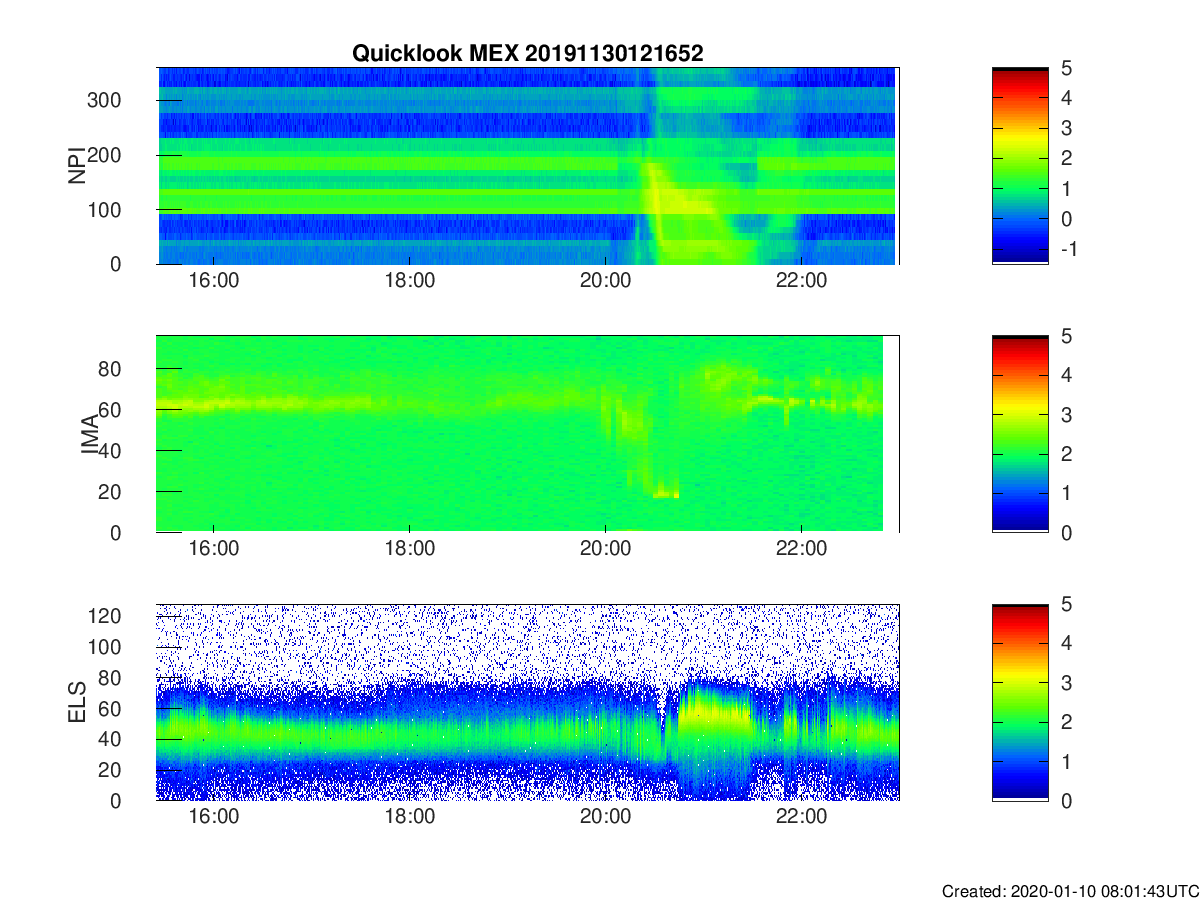Click the ELS y-axis label

coord(76,702)
